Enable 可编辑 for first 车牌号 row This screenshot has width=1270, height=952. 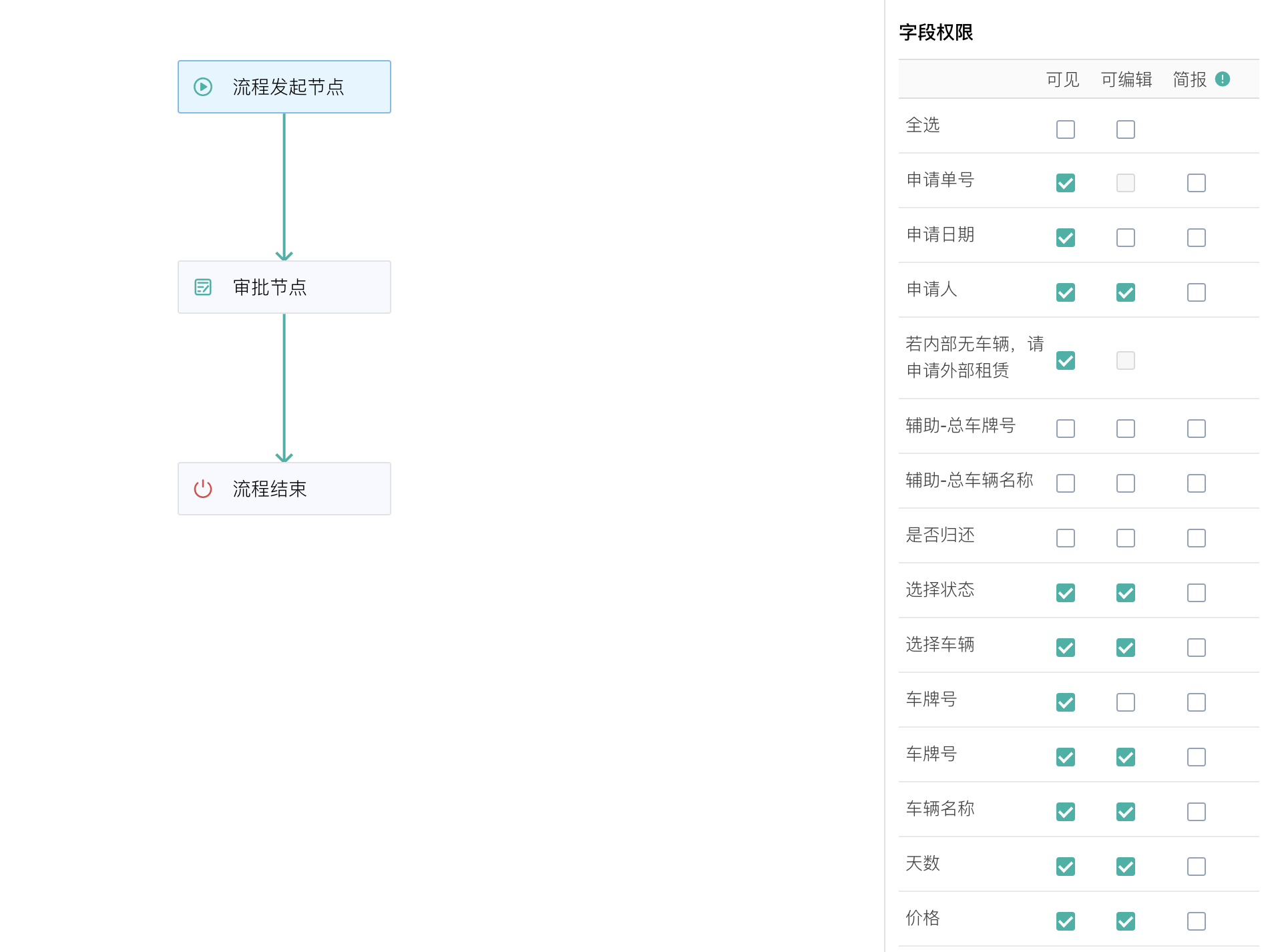click(1125, 702)
